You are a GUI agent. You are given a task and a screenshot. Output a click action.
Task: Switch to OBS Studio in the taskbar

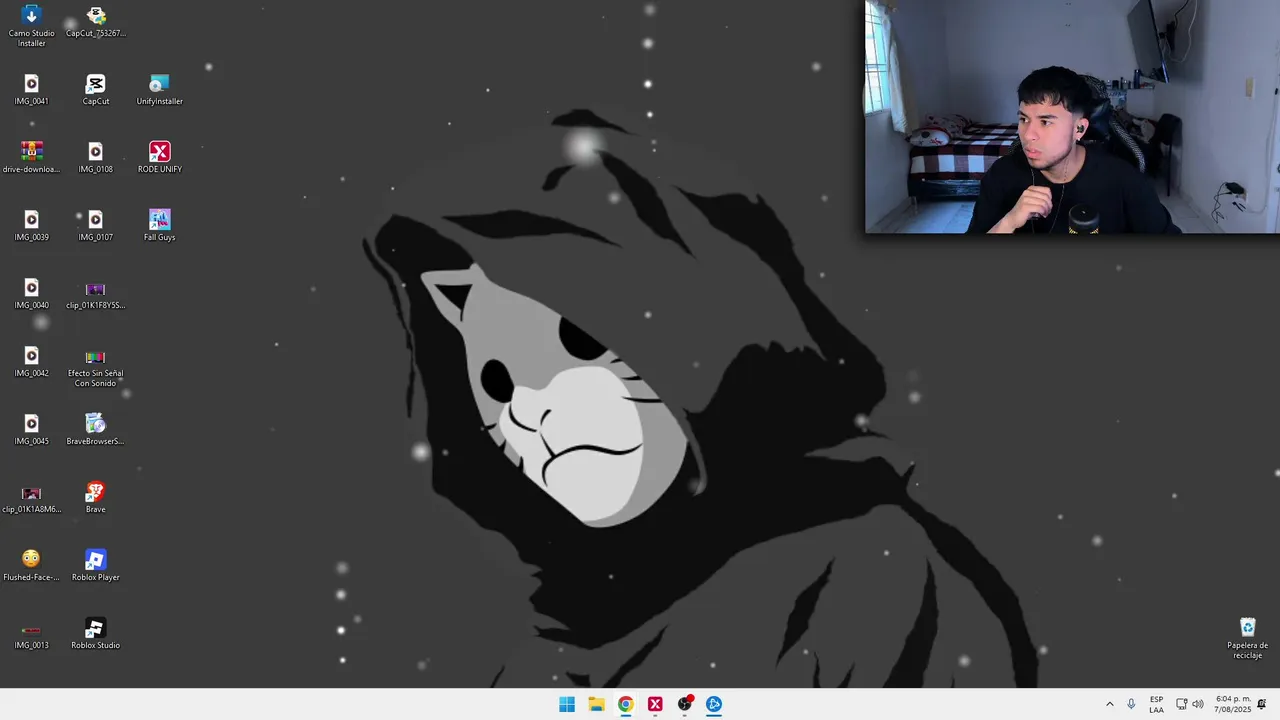(685, 704)
